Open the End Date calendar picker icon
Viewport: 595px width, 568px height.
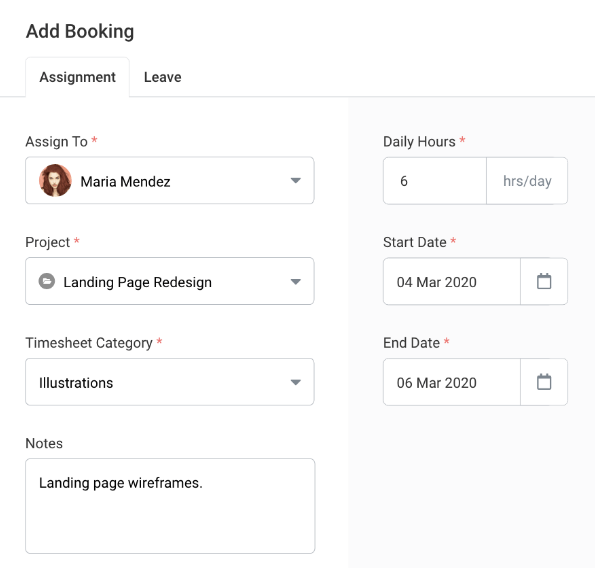544,382
